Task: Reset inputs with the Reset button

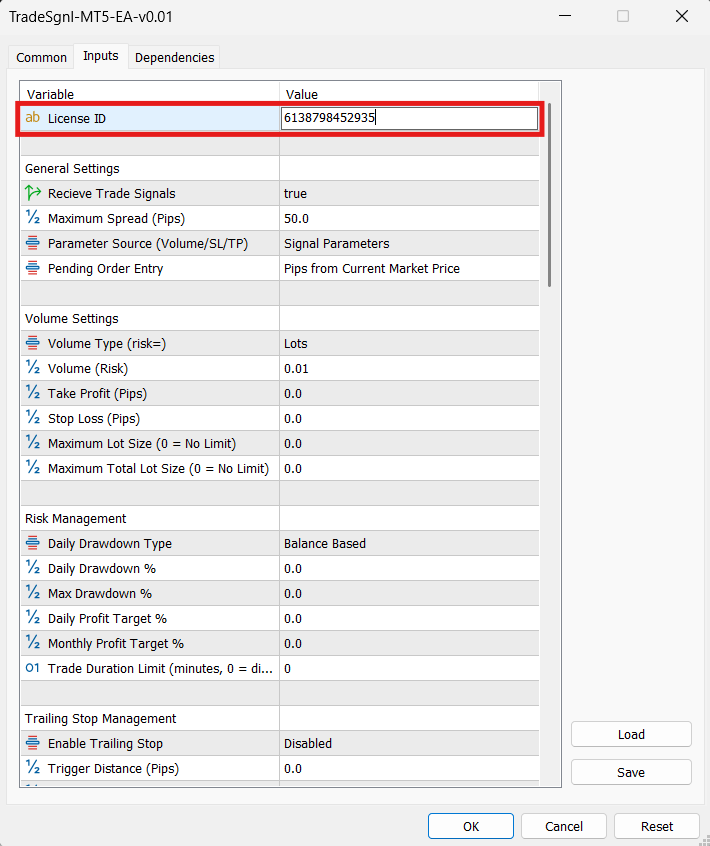Action: click(657, 826)
